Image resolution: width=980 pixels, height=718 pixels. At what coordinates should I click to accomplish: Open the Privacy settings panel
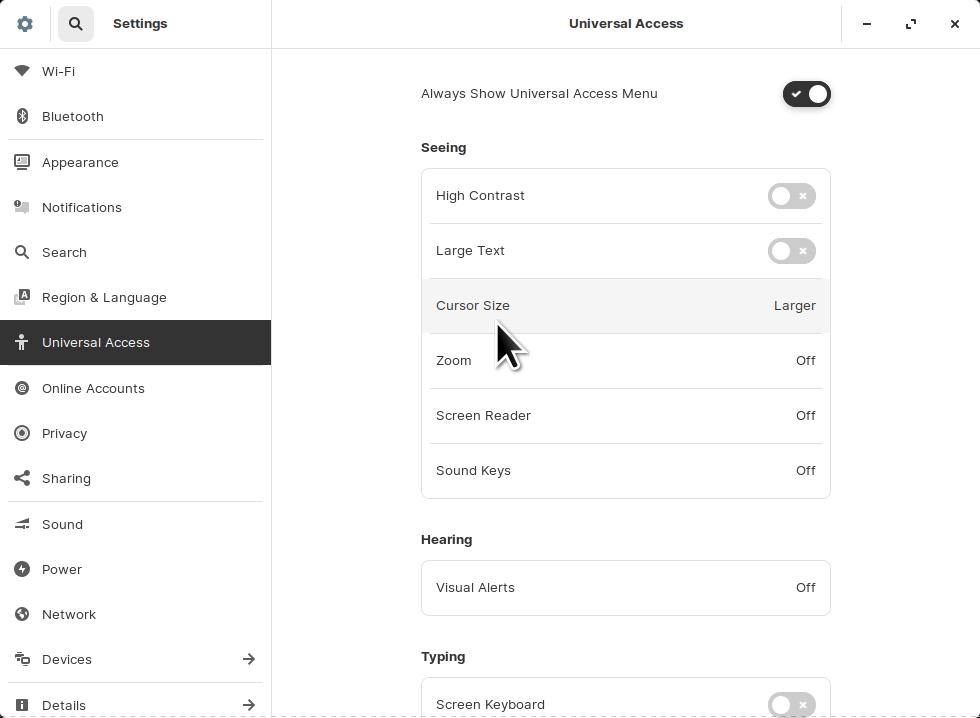65,433
